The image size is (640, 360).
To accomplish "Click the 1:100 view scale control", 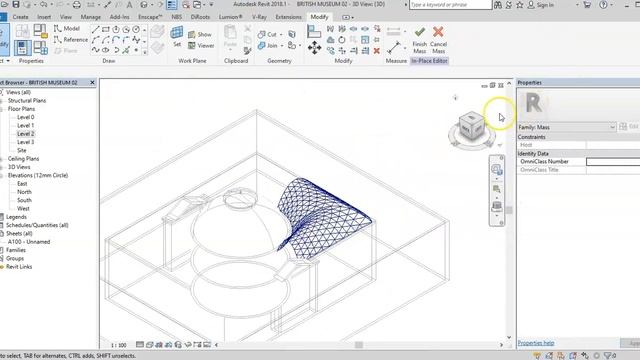I will coord(119,345).
